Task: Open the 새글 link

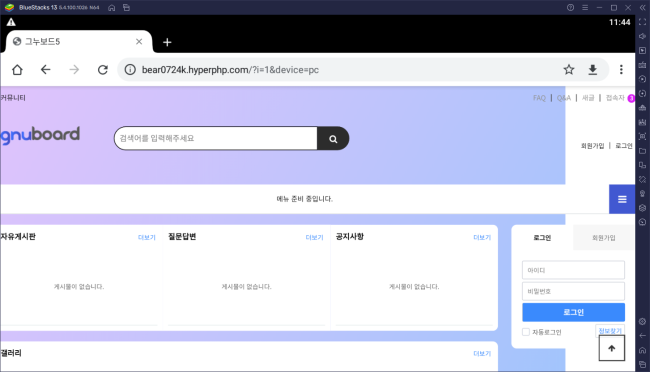Action: (x=588, y=98)
